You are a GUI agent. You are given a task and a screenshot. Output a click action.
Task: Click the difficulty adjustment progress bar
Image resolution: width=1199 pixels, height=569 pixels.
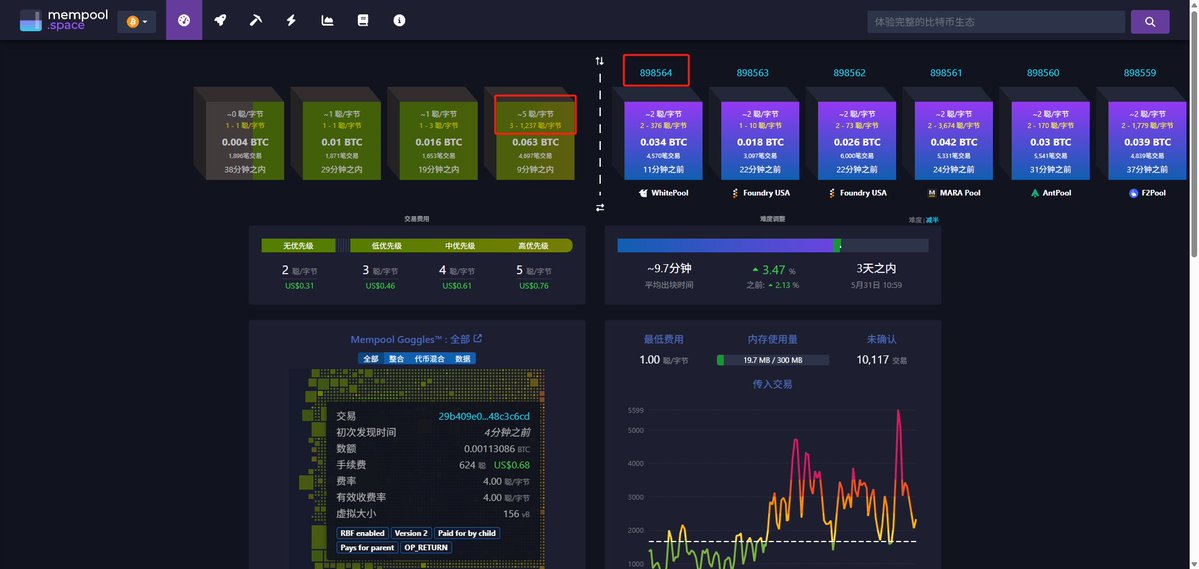coord(772,245)
